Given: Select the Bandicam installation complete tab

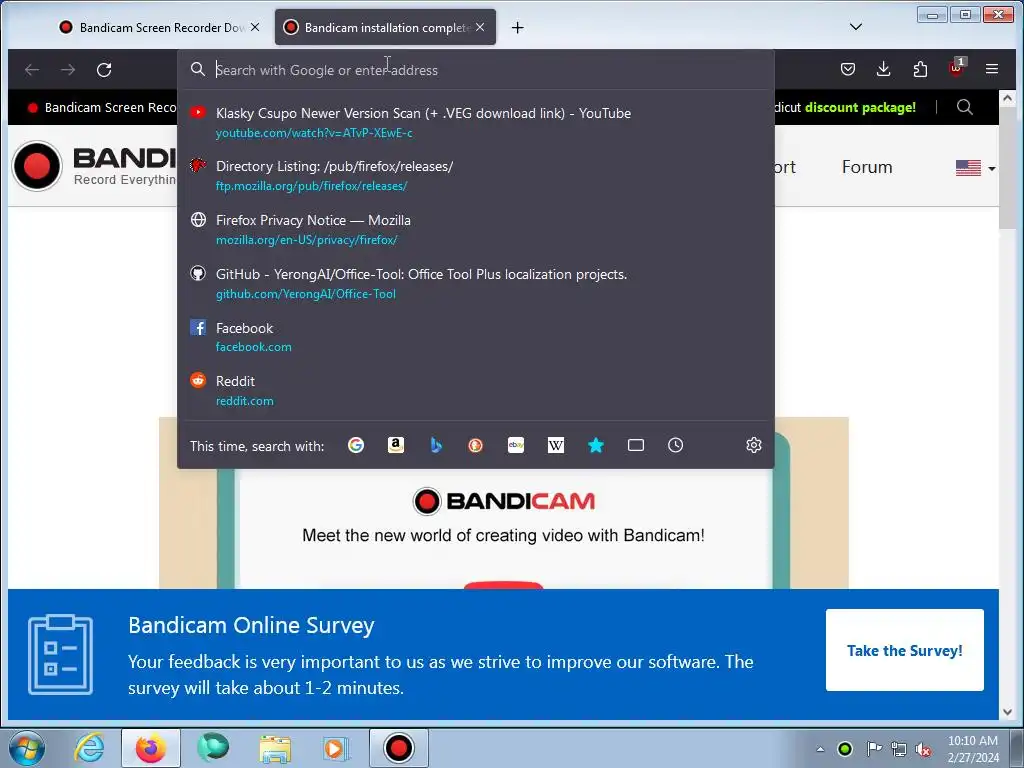Looking at the screenshot, I should click(x=385, y=27).
